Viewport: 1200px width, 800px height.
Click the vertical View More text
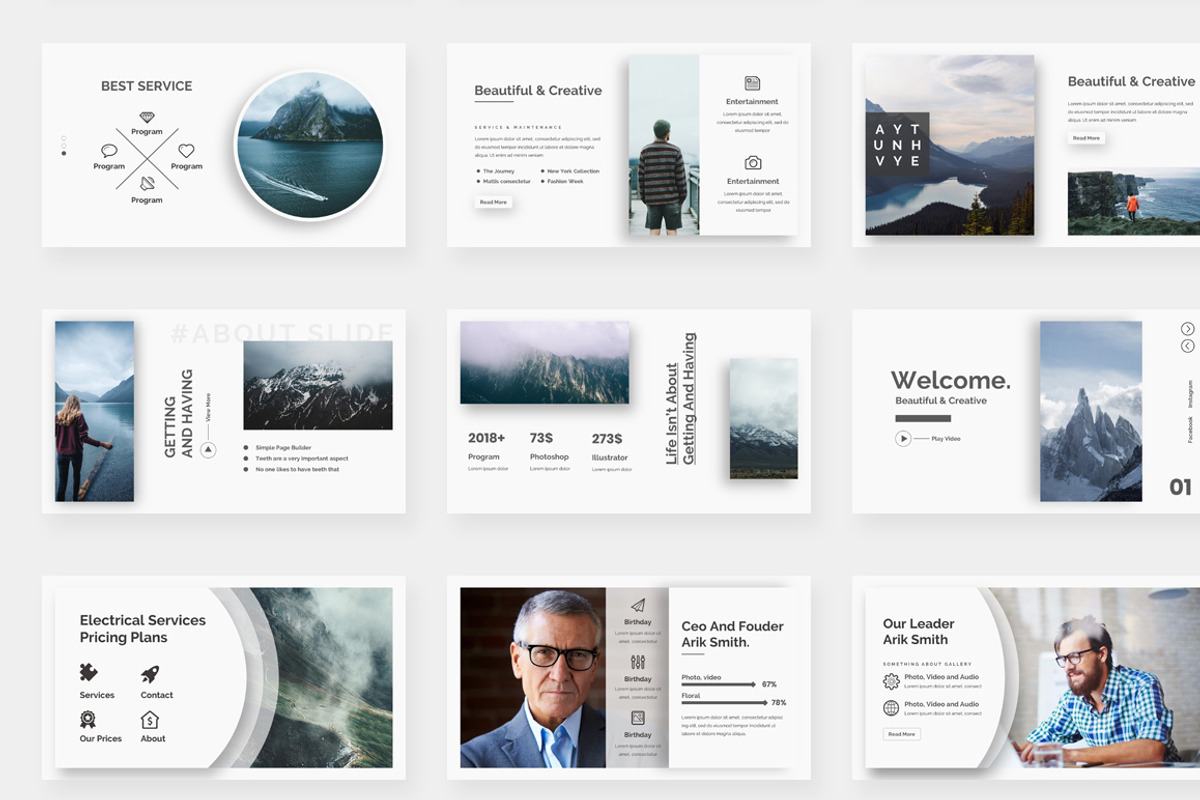click(x=208, y=407)
